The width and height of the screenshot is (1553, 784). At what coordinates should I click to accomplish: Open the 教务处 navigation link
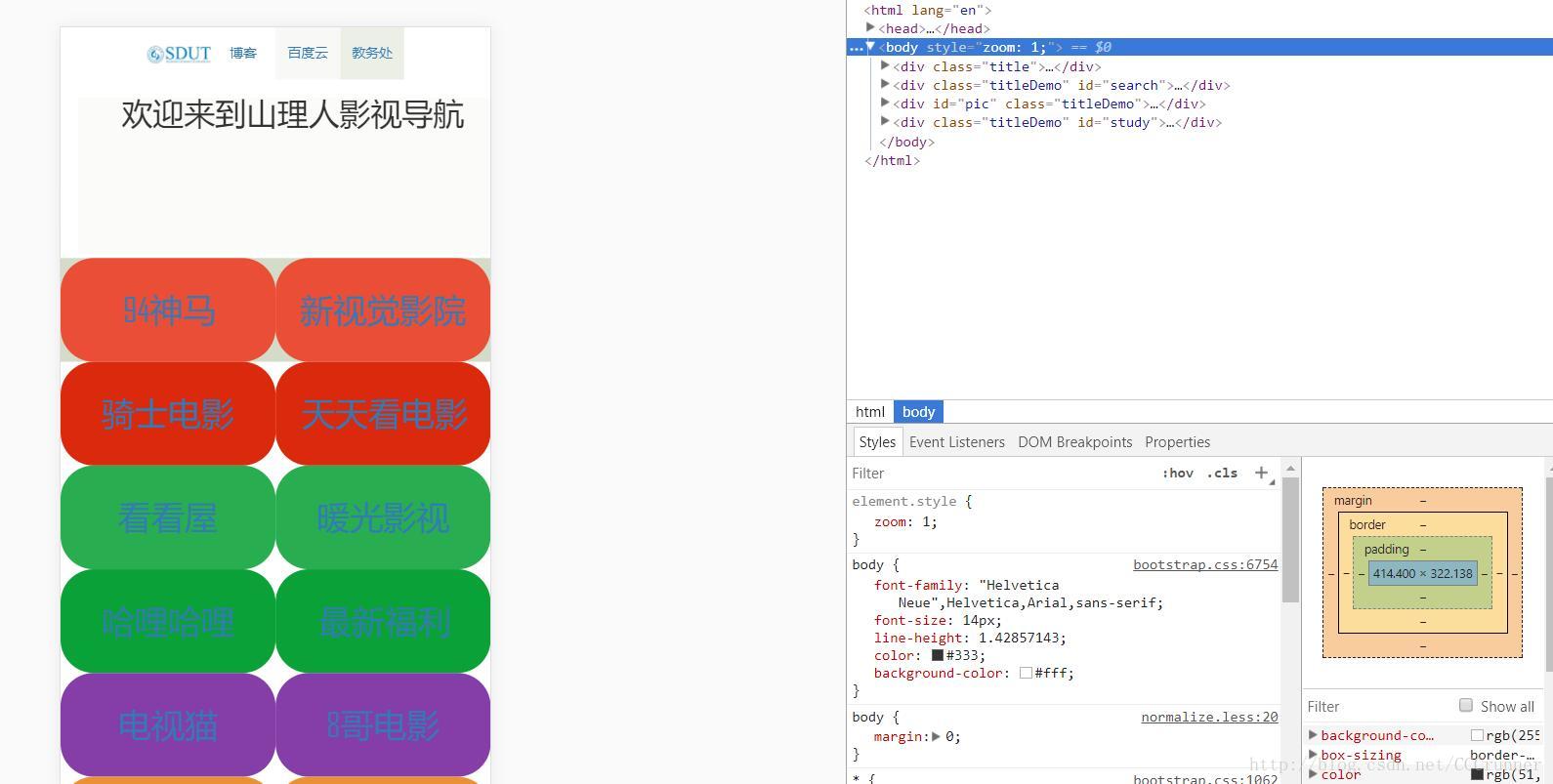(x=372, y=54)
